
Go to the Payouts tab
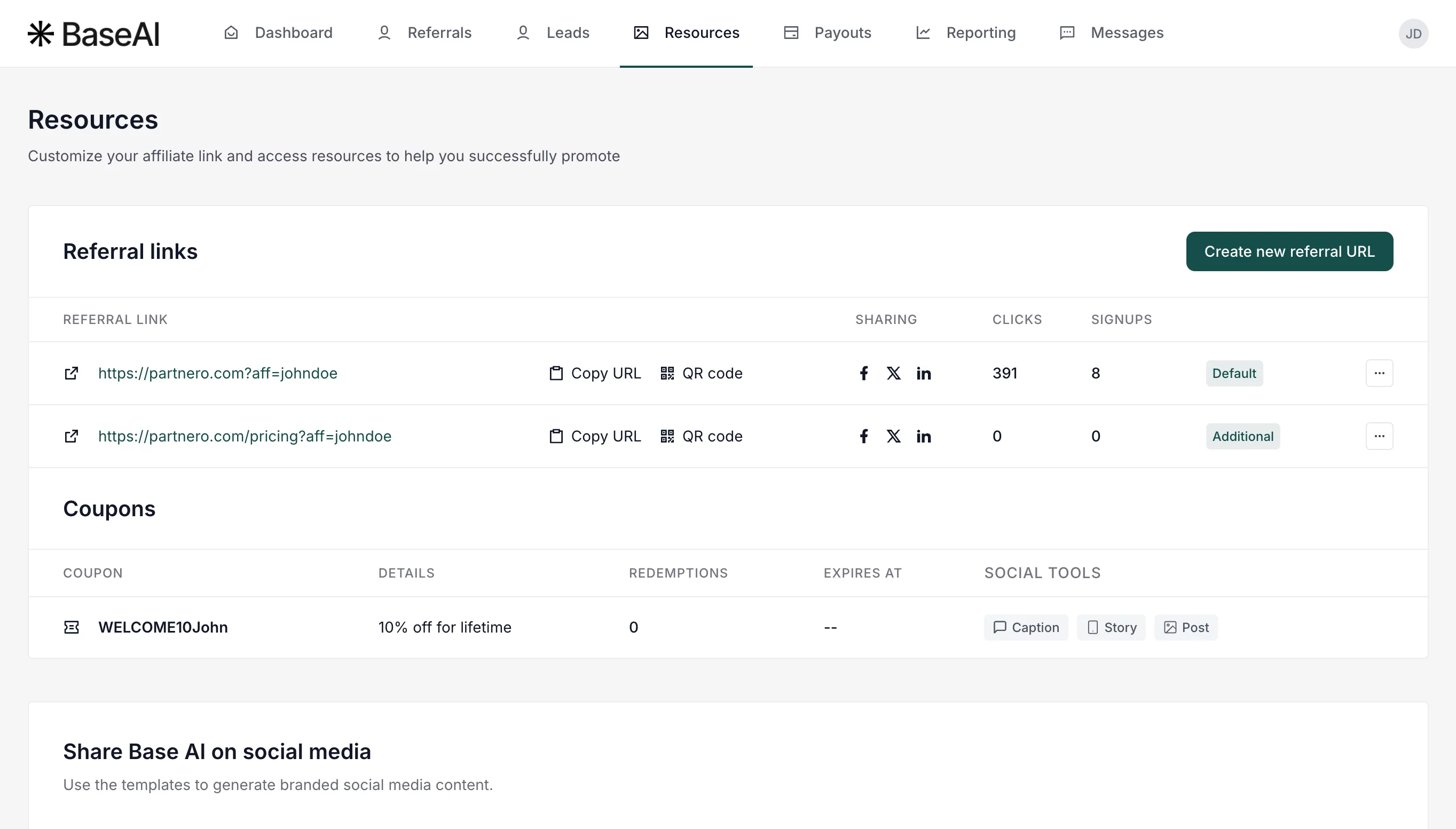tap(828, 33)
